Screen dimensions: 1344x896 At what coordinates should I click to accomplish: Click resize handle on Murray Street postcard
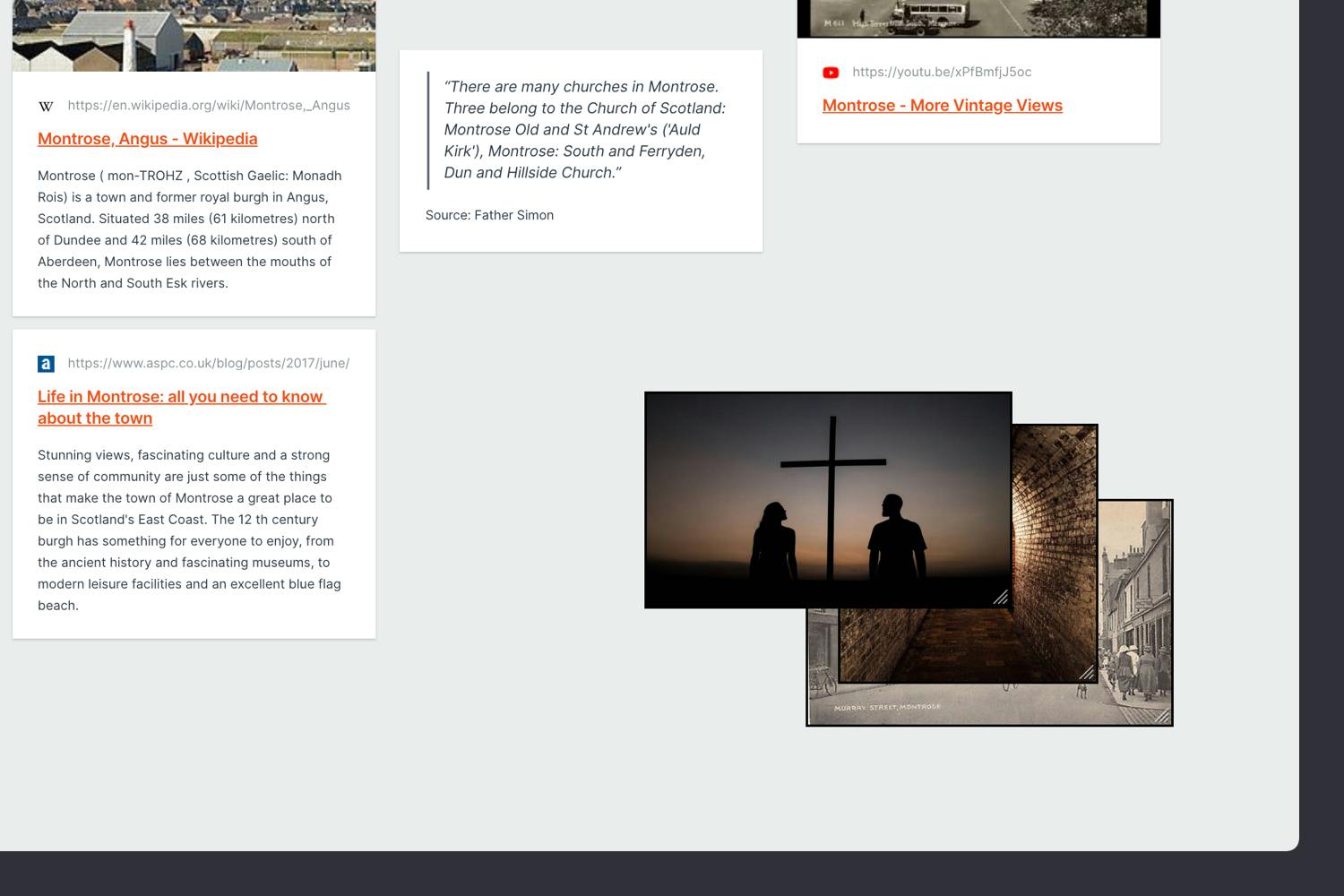pos(1161,715)
